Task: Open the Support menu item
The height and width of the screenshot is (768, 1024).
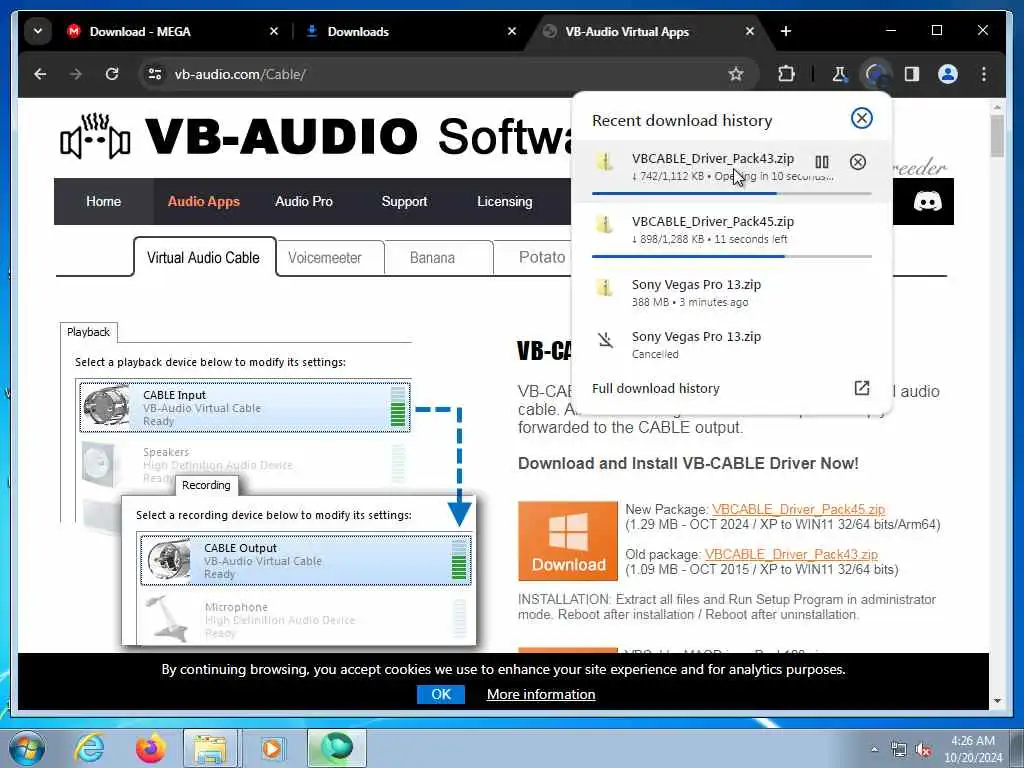Action: tap(404, 202)
